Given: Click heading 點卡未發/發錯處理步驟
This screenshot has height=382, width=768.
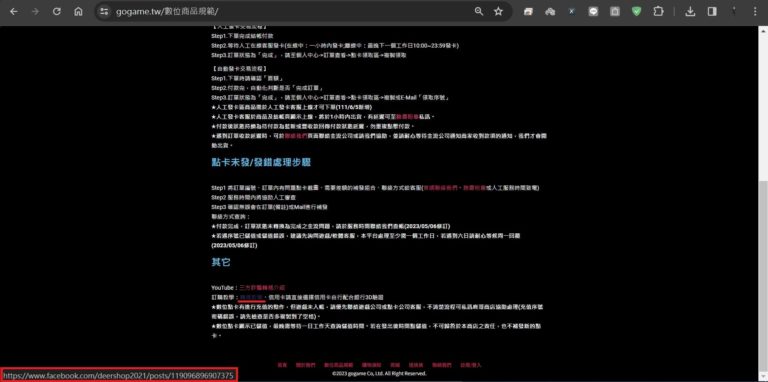Looking at the screenshot, I should pos(261,163).
